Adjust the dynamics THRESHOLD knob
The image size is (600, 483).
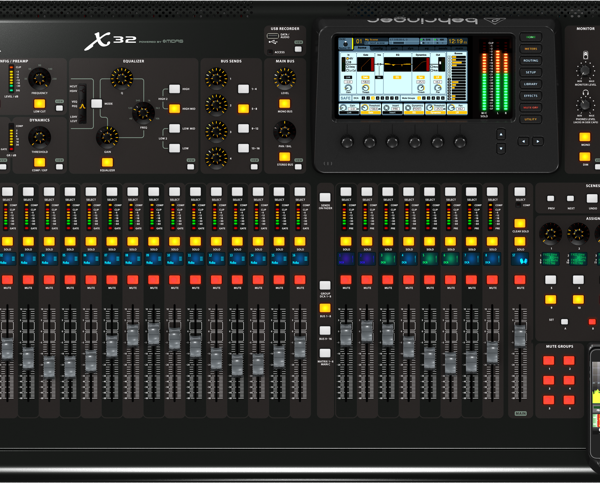point(39,137)
